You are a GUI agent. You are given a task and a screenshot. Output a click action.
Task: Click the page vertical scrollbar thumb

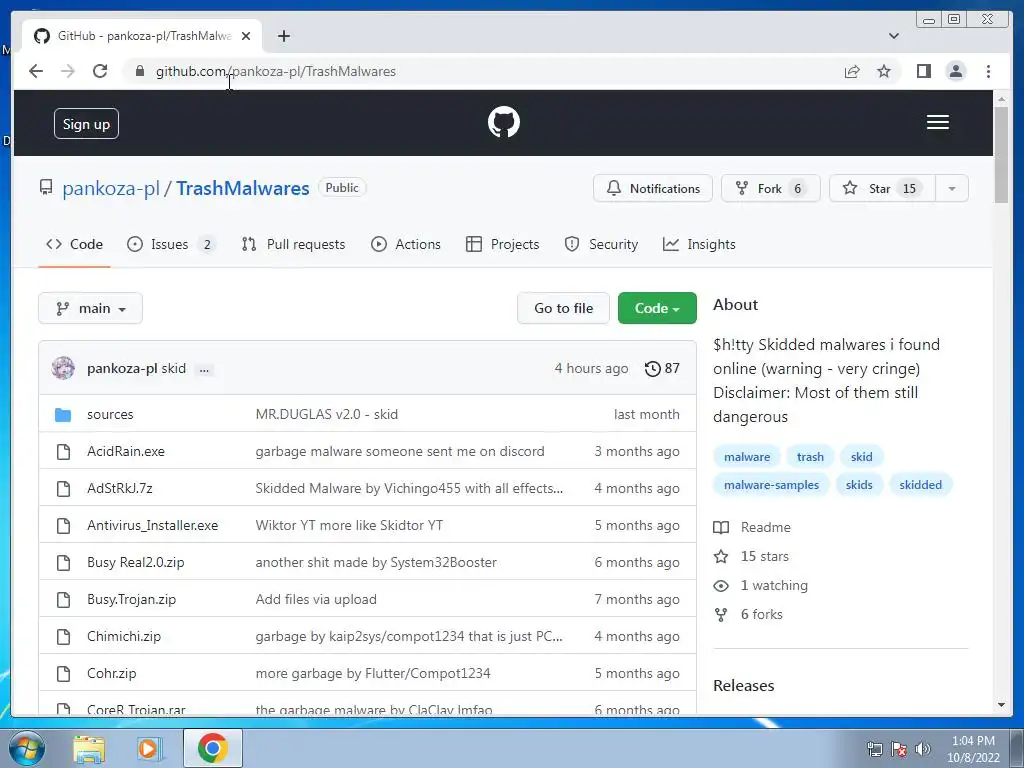[x=1001, y=155]
